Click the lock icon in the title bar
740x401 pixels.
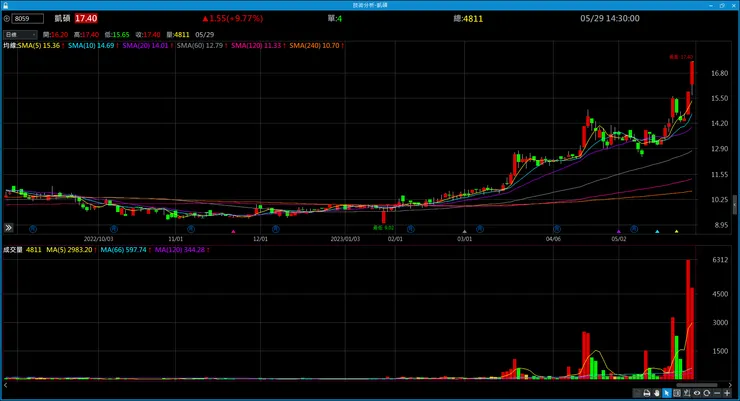[x=5, y=5]
